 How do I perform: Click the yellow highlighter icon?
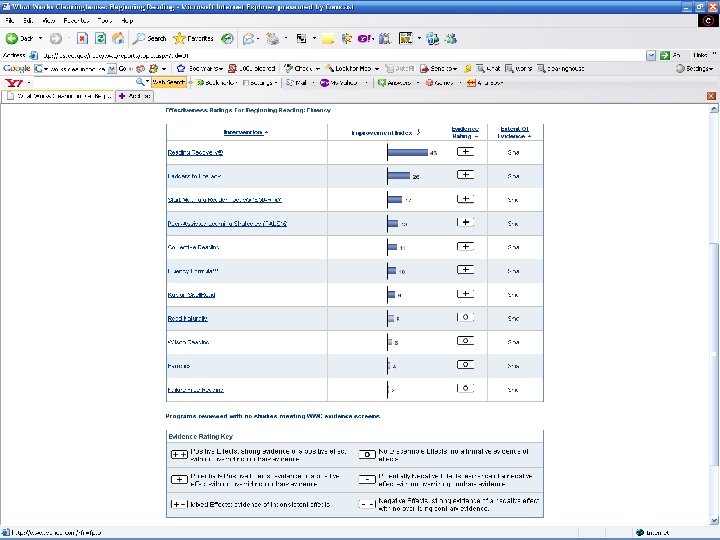tap(467, 68)
